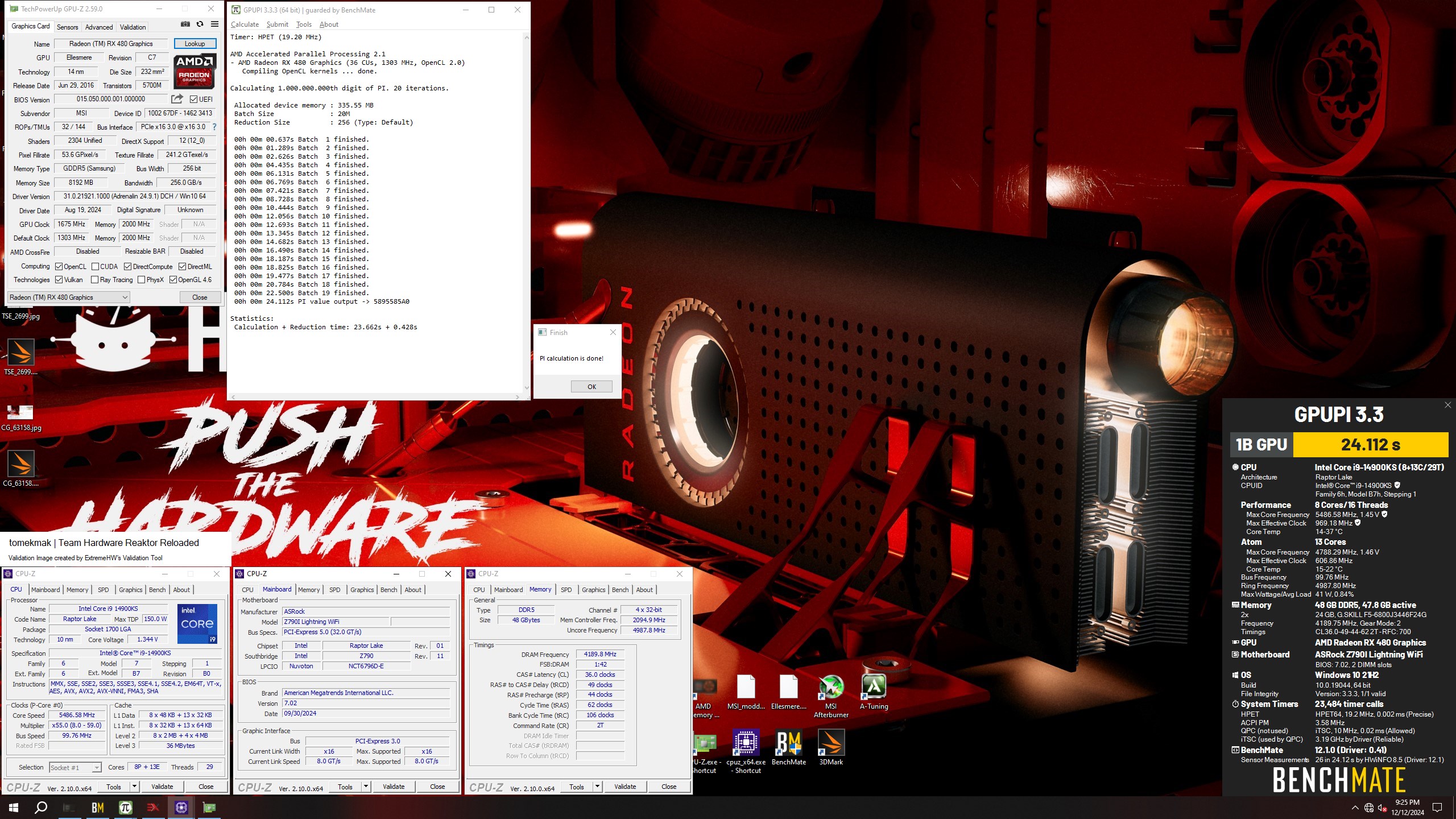Click GPU-Z graphics card taskbar icon
This screenshot has height=819, width=1456.
(x=209, y=808)
